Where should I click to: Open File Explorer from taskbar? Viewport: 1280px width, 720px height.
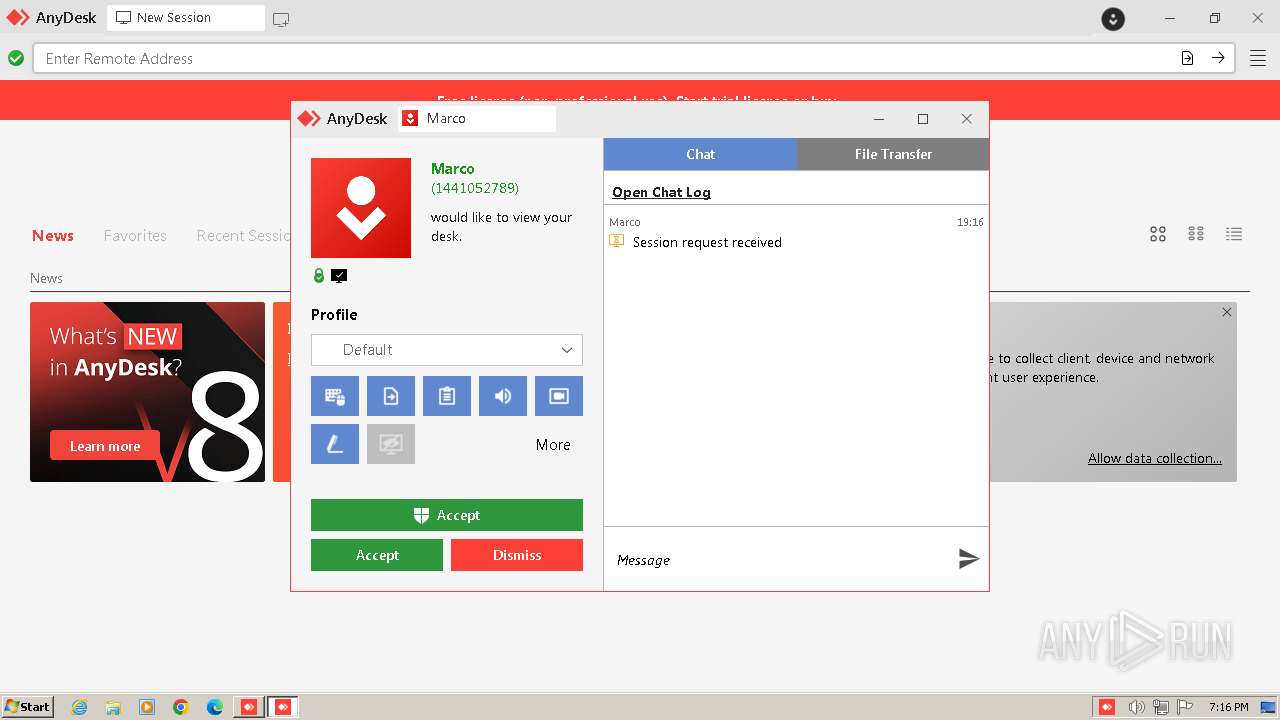[x=113, y=707]
